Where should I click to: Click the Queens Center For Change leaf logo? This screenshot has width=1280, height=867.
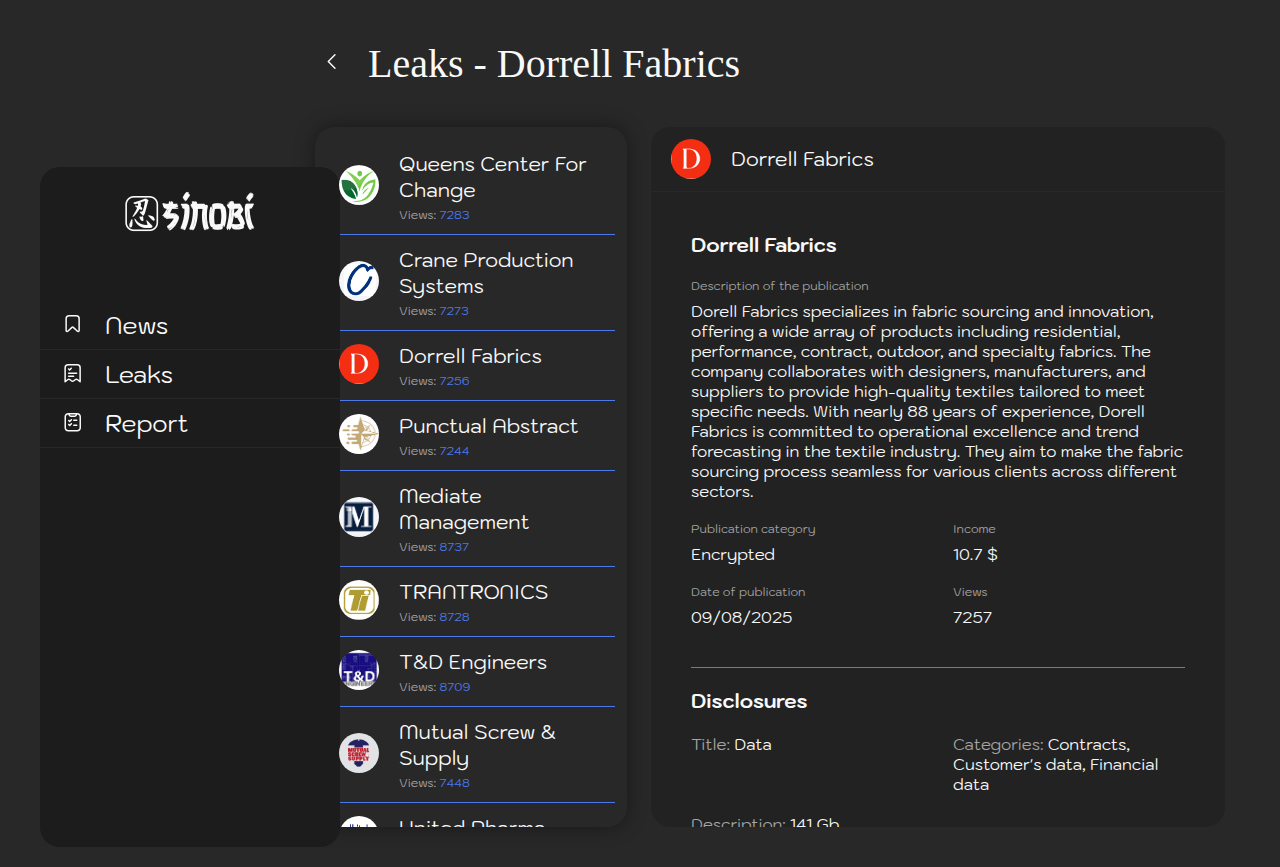[x=359, y=185]
